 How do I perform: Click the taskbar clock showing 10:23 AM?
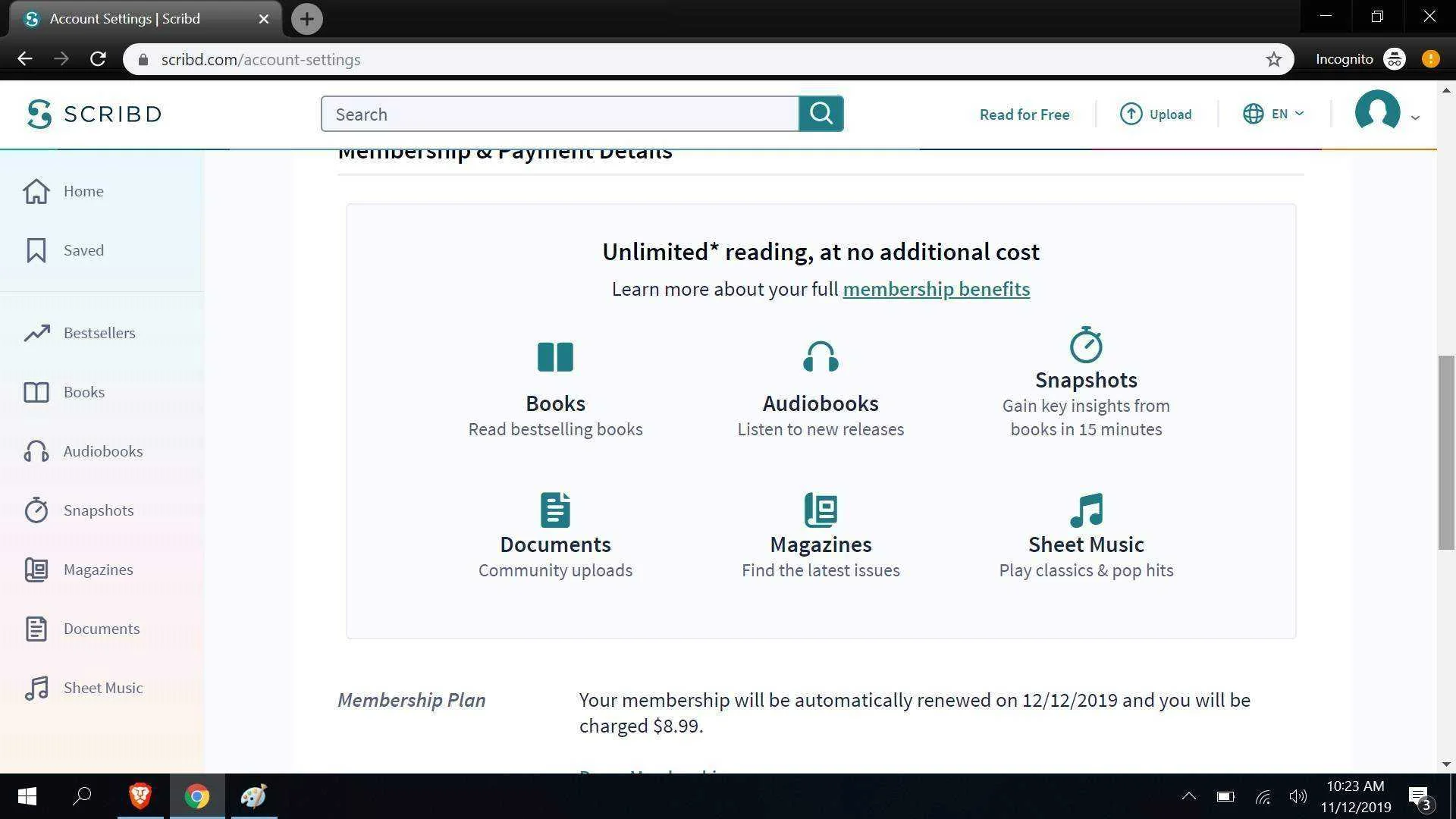pos(1355,796)
